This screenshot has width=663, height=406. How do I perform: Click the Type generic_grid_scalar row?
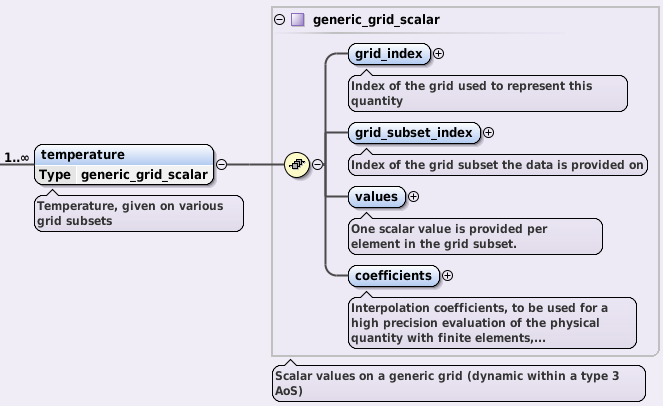pos(124,175)
